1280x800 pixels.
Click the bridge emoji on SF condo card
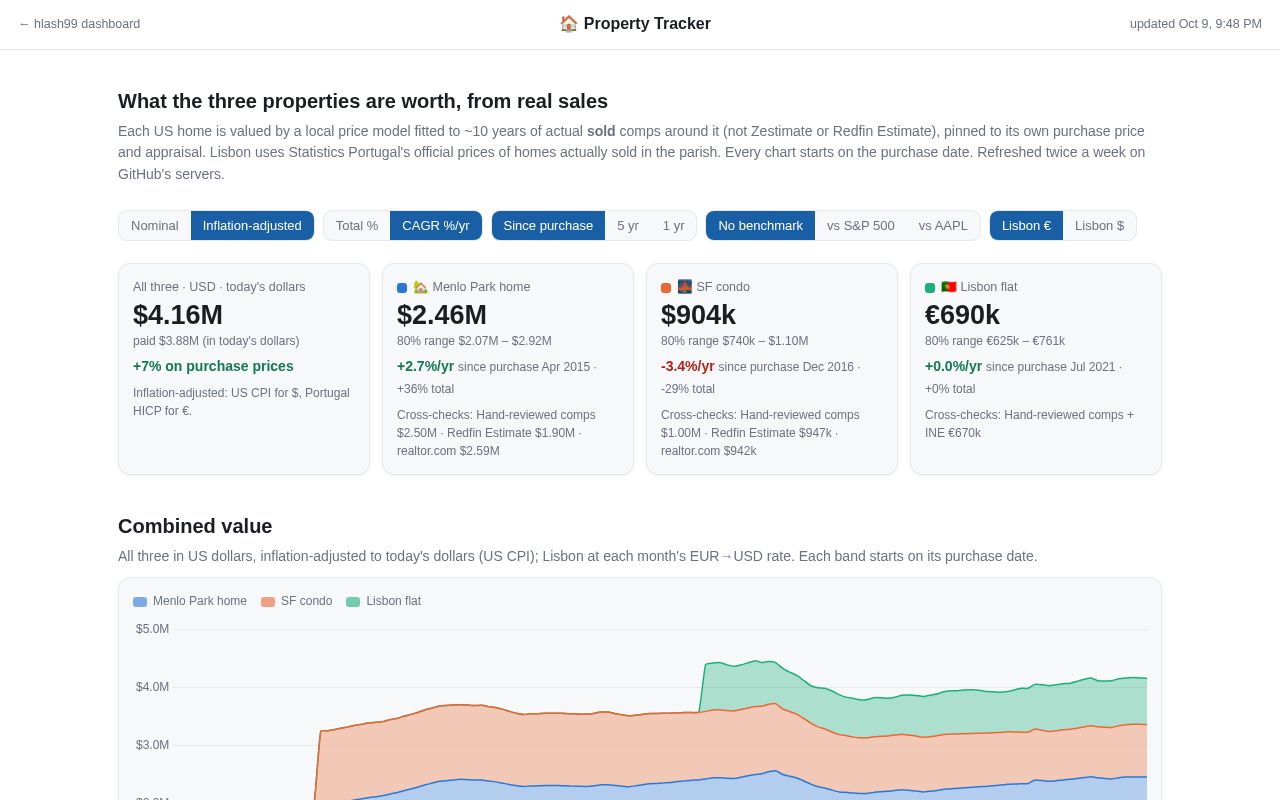(684, 287)
